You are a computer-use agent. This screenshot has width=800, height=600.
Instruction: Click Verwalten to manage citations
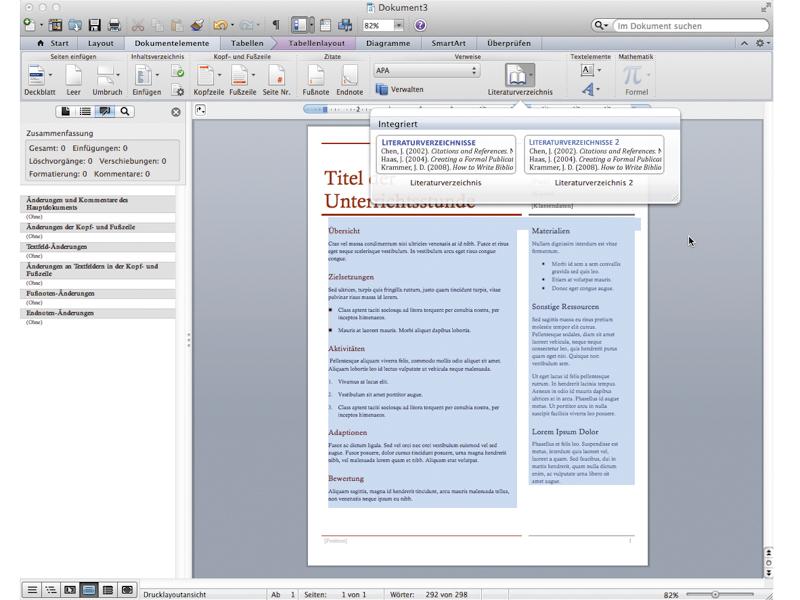399,89
